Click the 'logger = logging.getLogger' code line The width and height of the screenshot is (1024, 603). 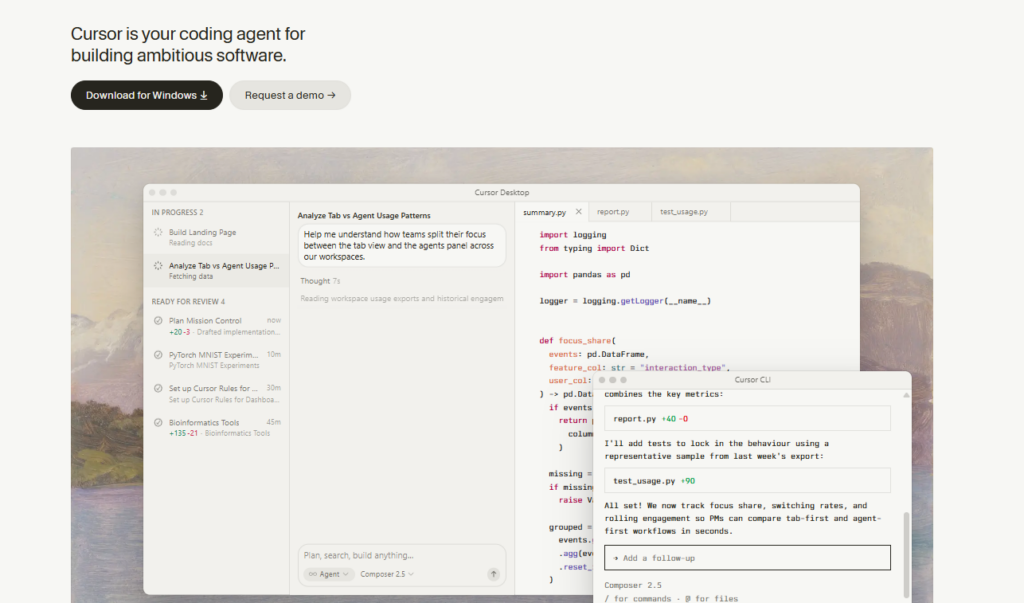pos(625,301)
